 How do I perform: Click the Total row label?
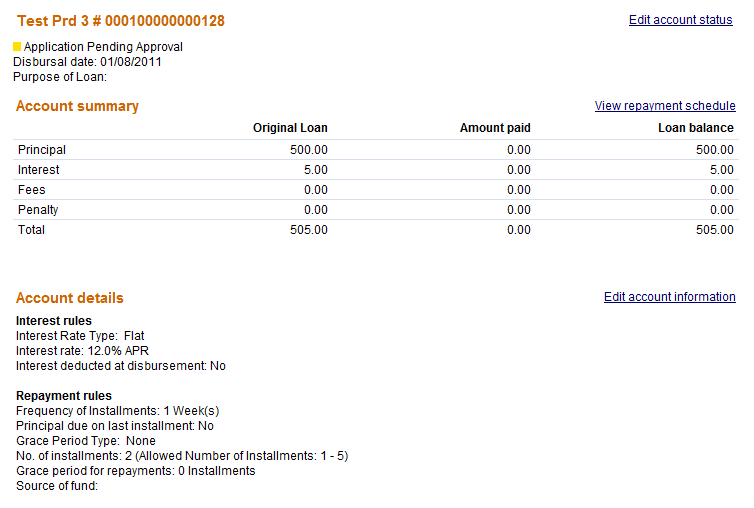point(32,230)
